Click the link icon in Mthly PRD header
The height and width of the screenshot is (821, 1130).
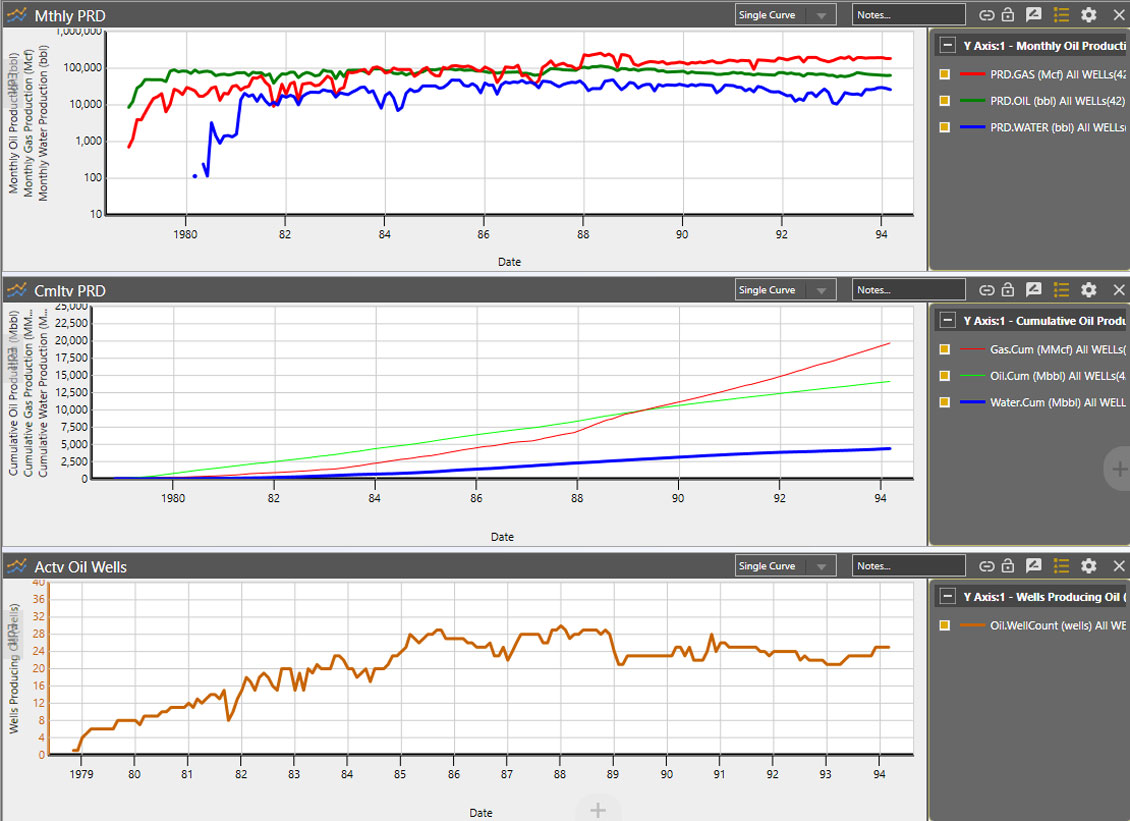(986, 15)
